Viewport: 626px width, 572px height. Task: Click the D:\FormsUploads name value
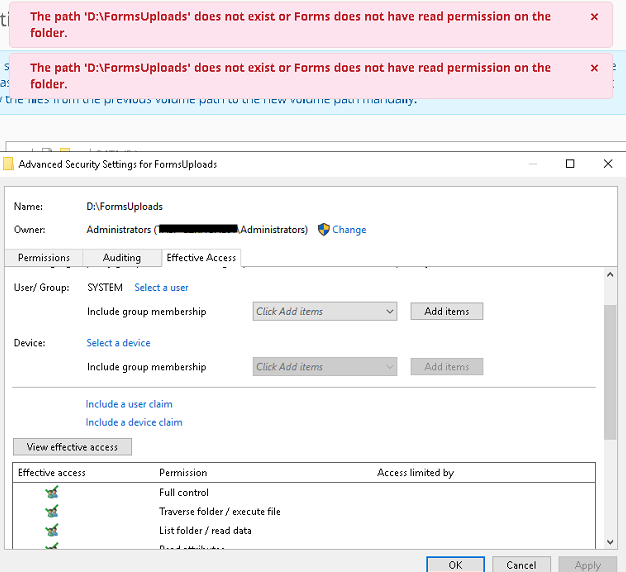click(125, 206)
